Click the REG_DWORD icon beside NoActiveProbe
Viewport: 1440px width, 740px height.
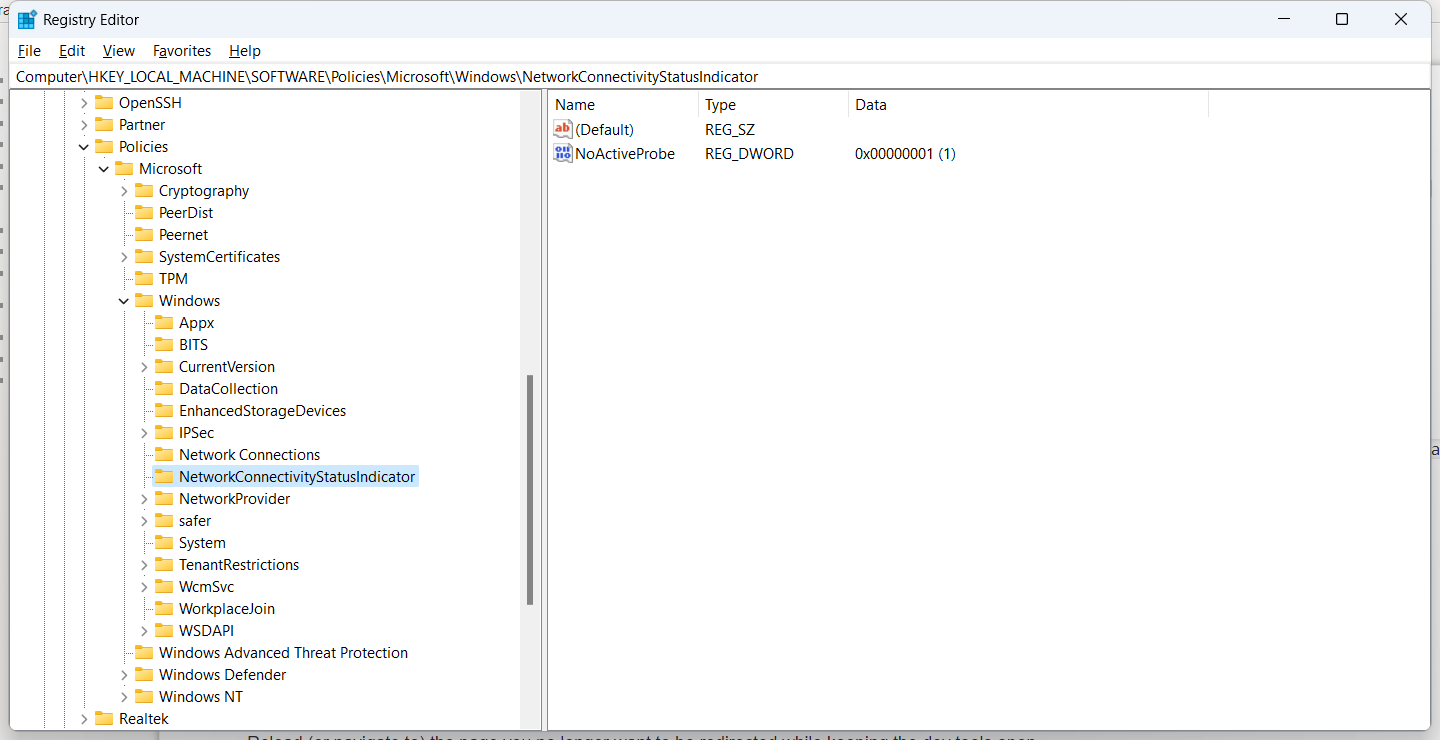(562, 153)
